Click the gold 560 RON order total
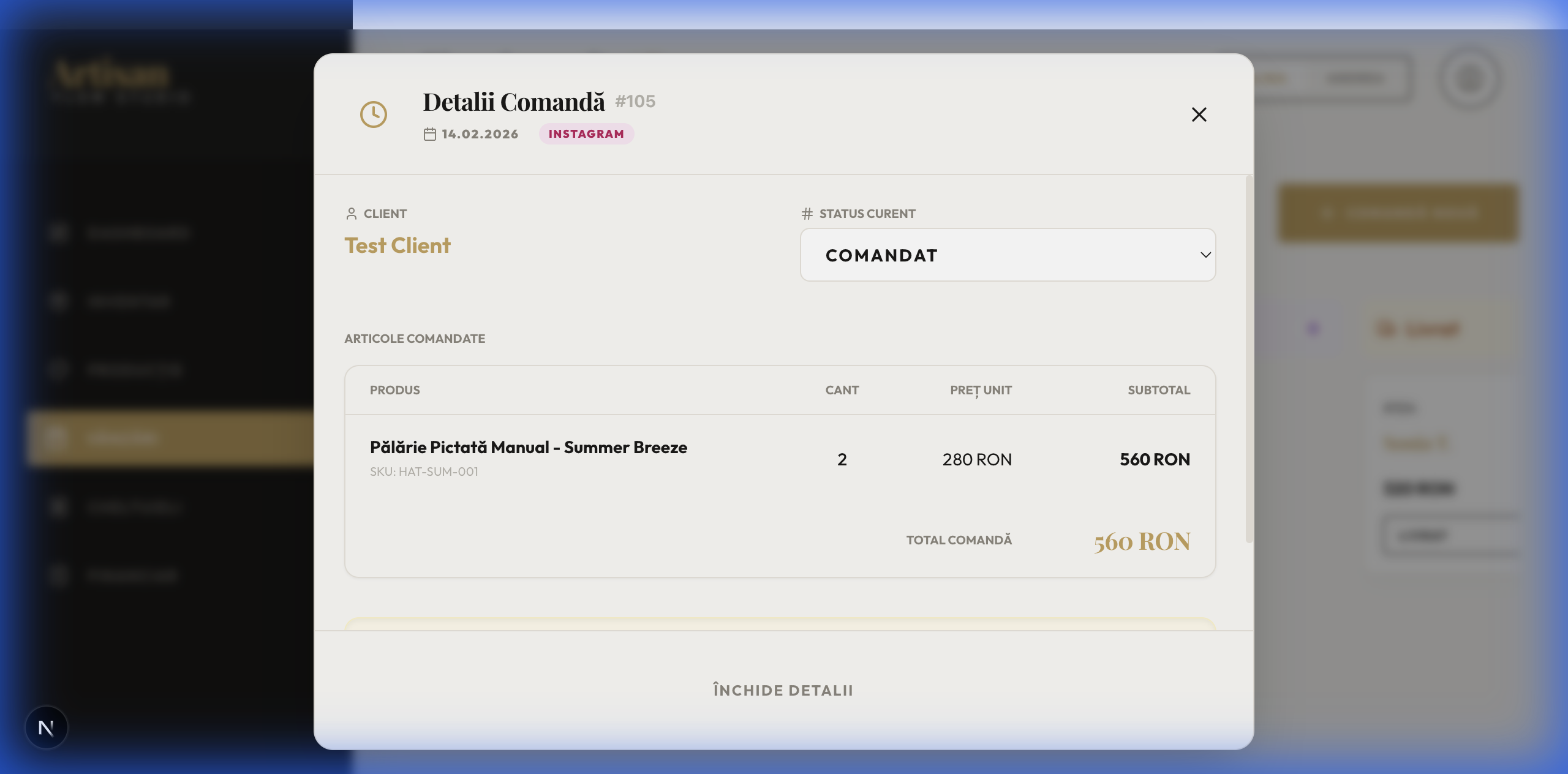 [x=1142, y=542]
